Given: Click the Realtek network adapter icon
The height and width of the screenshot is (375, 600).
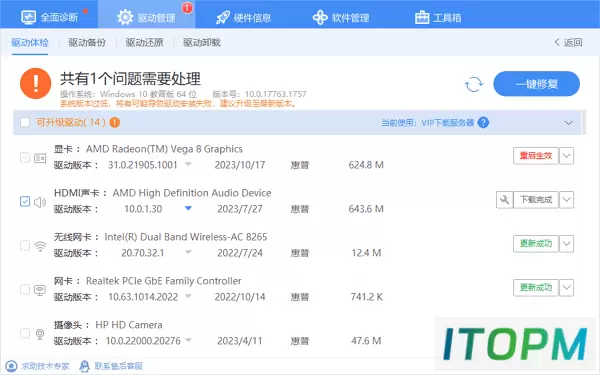Looking at the screenshot, I should tap(40, 290).
